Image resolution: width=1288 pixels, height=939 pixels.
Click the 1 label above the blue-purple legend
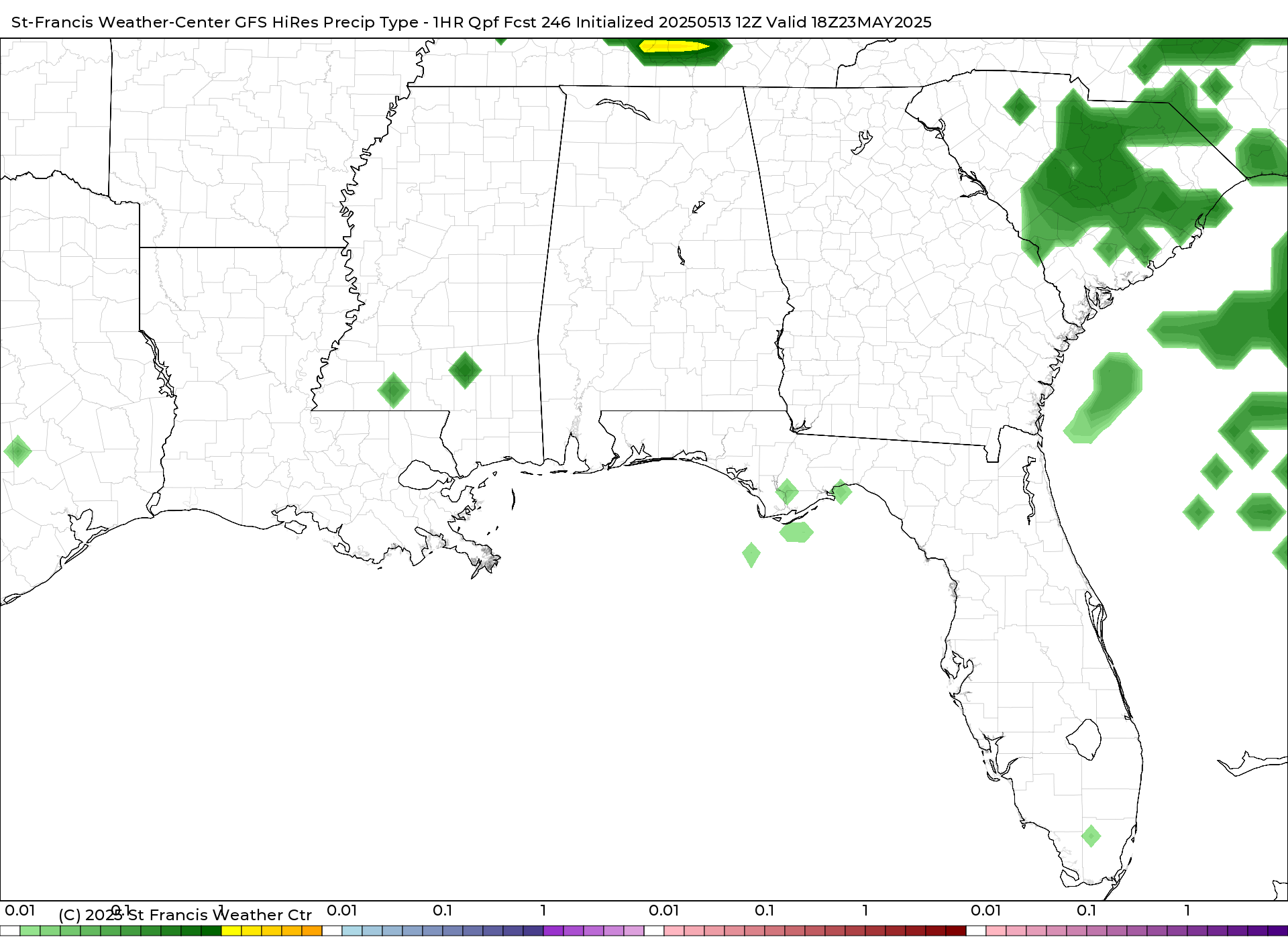(543, 910)
